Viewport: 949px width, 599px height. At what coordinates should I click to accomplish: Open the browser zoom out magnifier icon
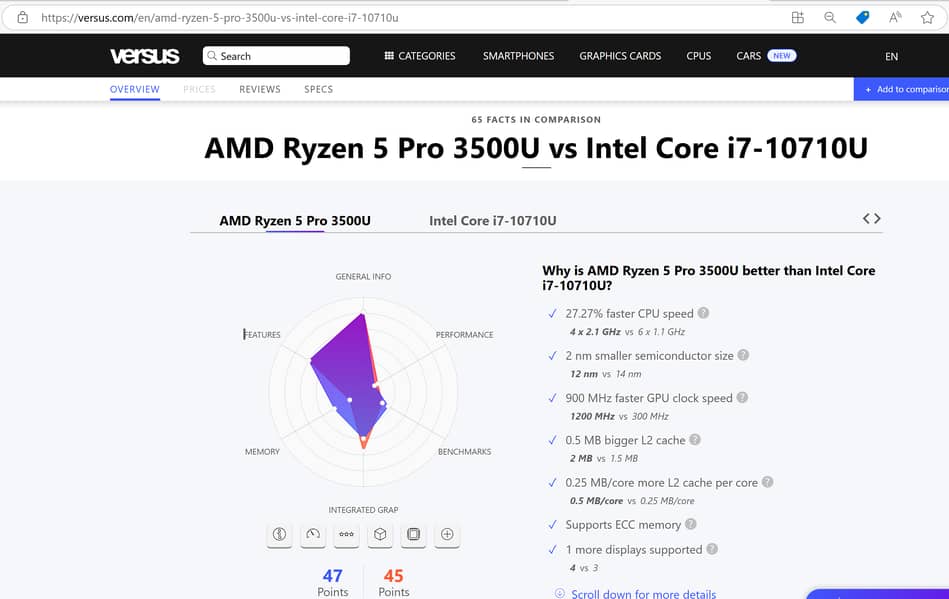[830, 17]
